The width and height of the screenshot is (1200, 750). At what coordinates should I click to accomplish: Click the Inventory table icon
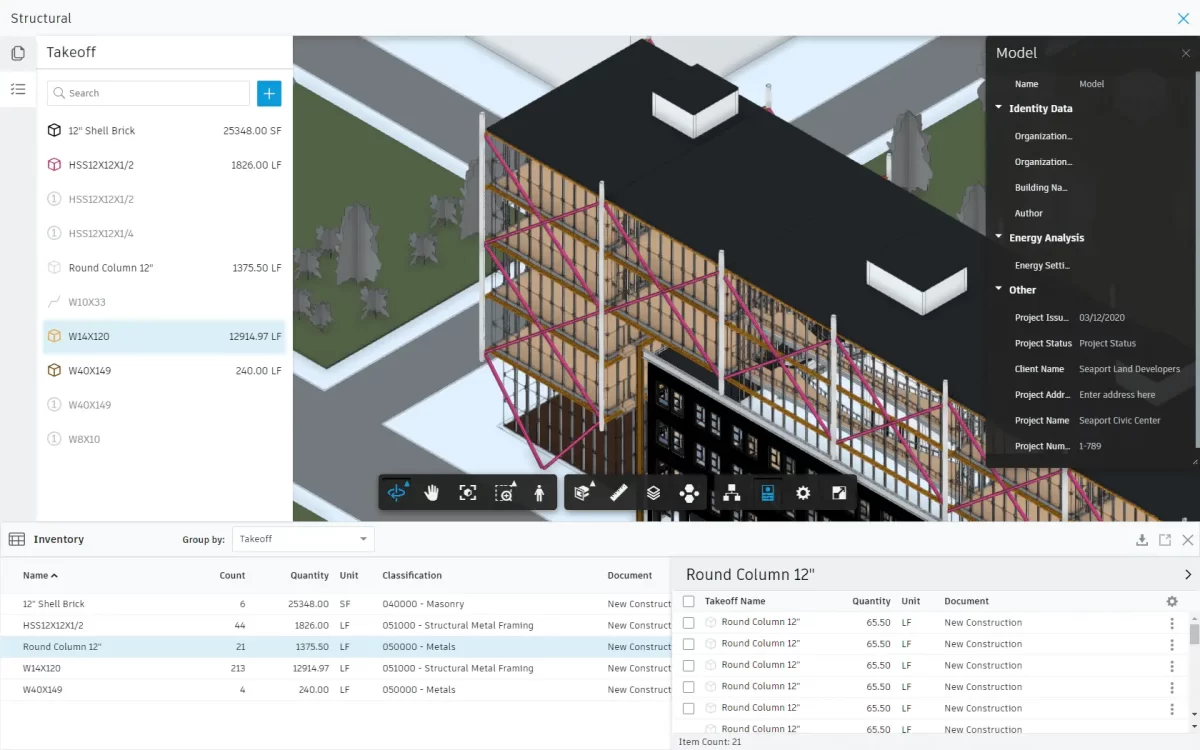coord(17,539)
